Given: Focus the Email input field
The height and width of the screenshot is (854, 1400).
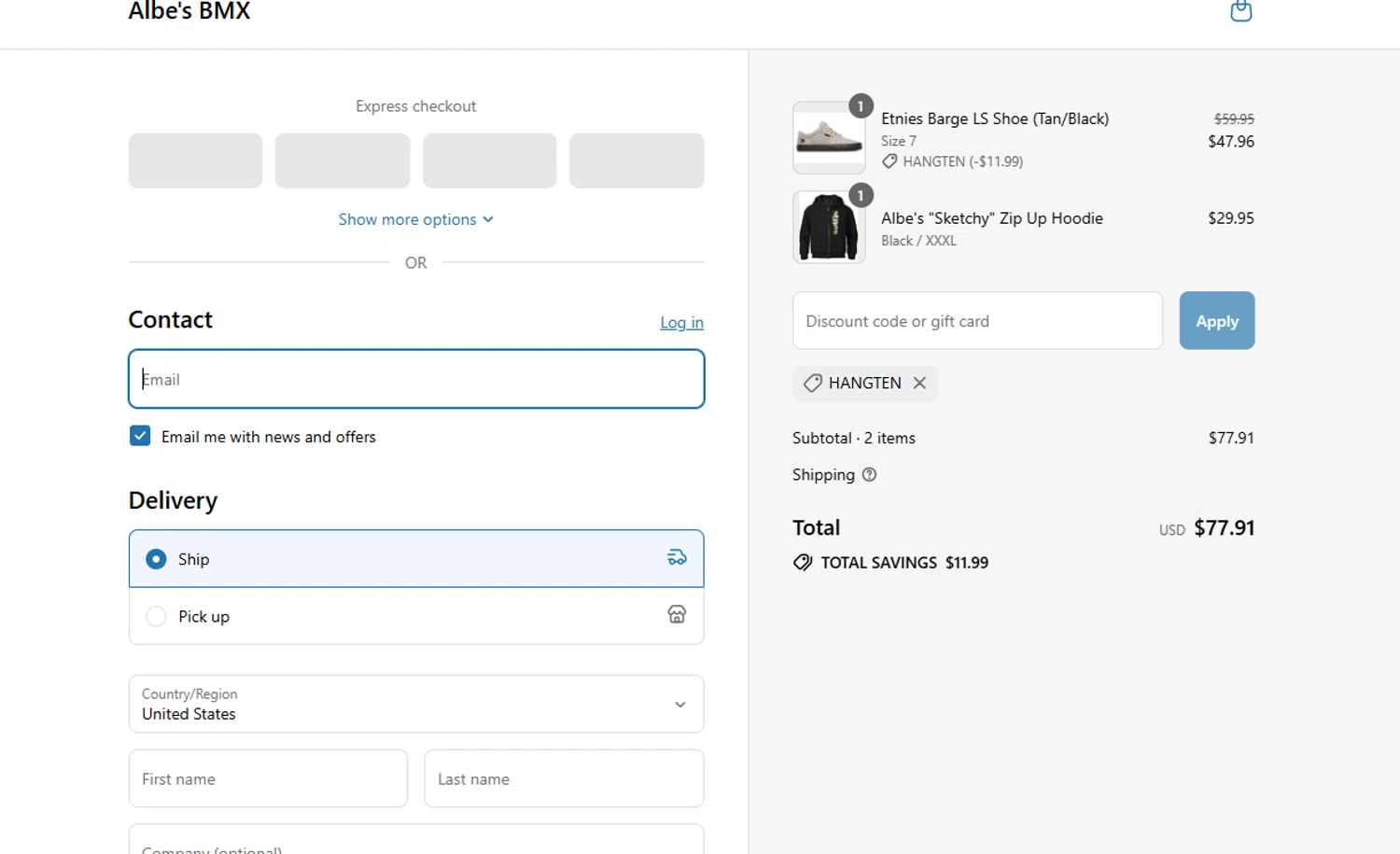Looking at the screenshot, I should tap(416, 379).
